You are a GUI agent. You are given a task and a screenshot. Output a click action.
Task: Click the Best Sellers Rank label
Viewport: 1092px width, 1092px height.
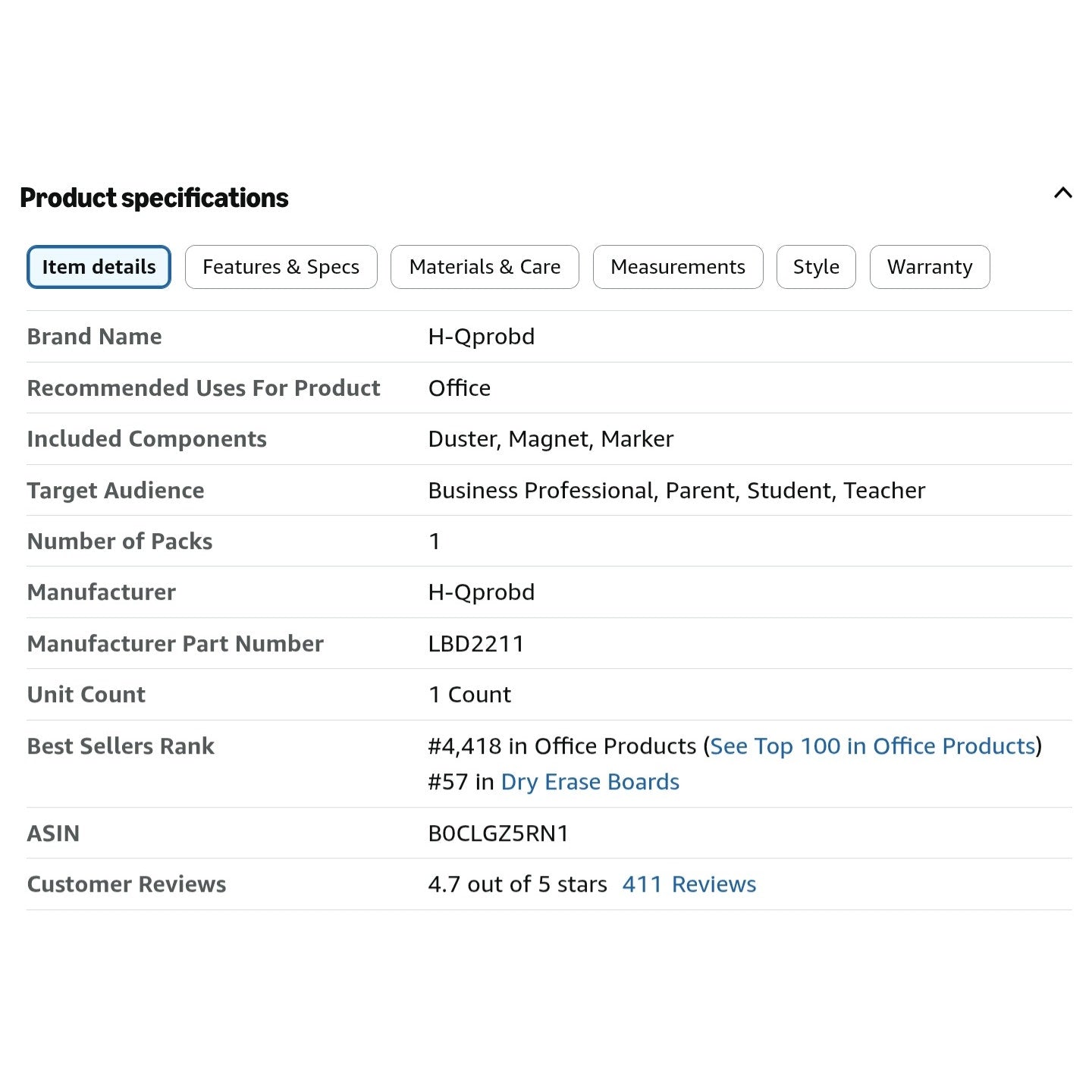pos(121,746)
